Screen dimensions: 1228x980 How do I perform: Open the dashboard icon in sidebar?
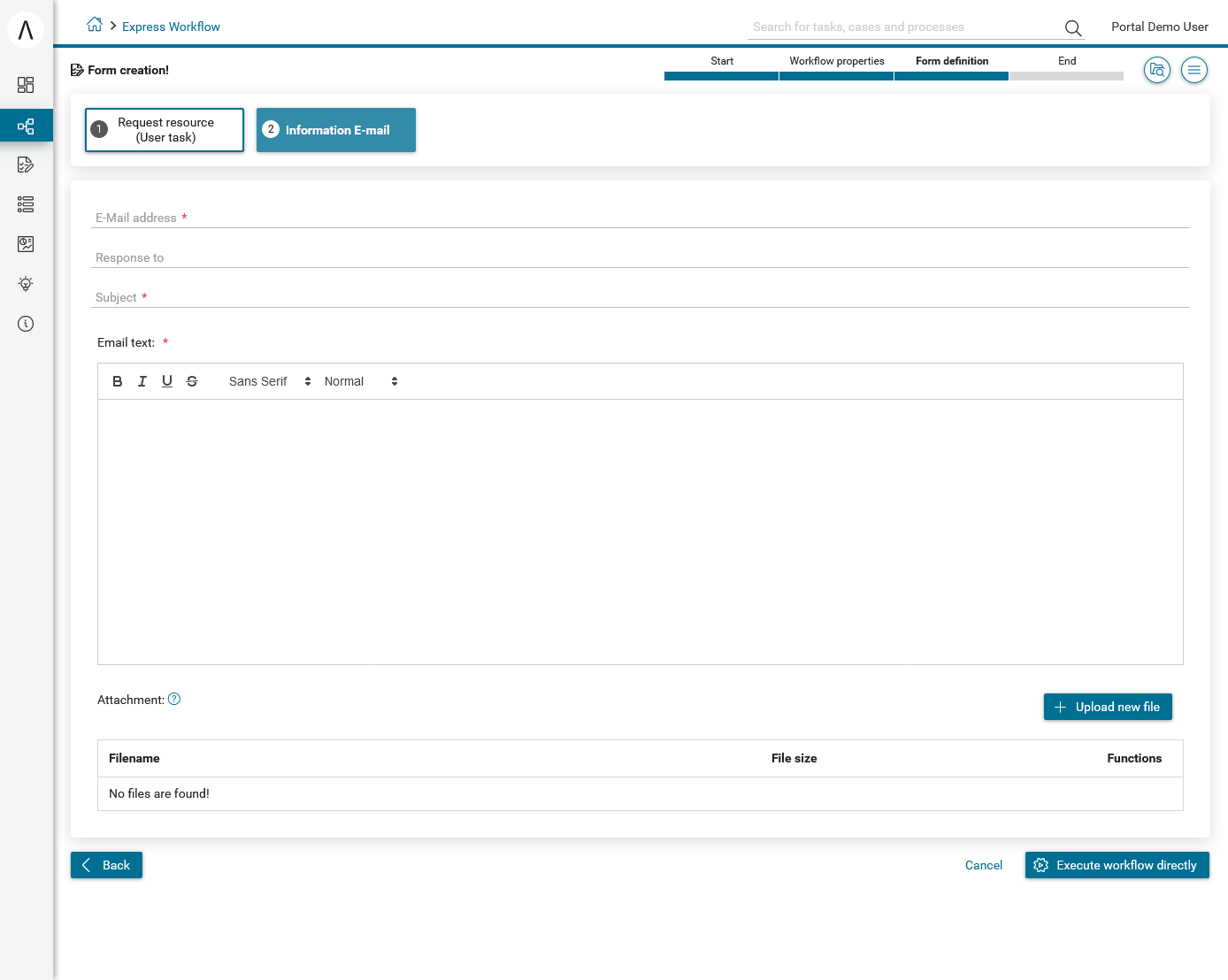click(26, 85)
